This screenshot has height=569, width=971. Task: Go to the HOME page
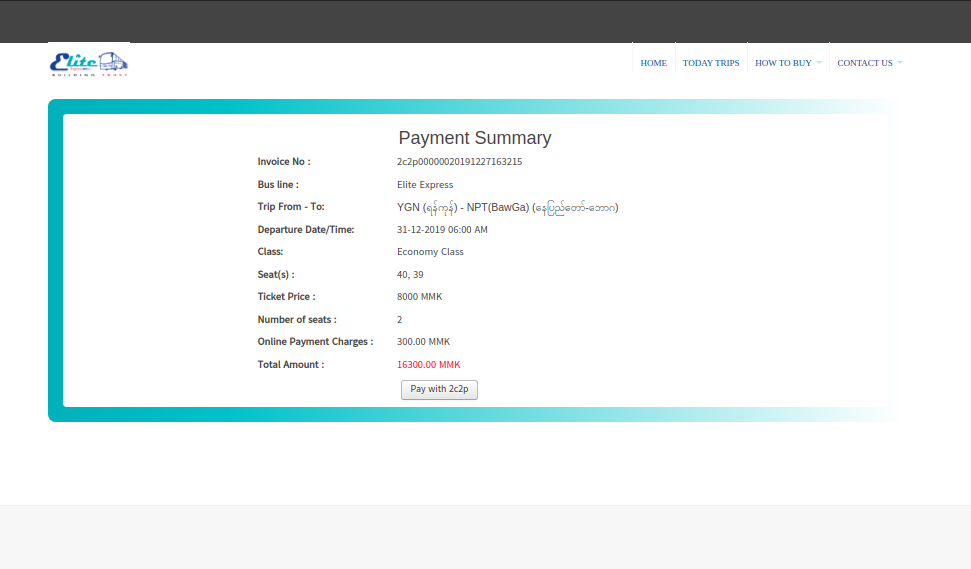[653, 63]
